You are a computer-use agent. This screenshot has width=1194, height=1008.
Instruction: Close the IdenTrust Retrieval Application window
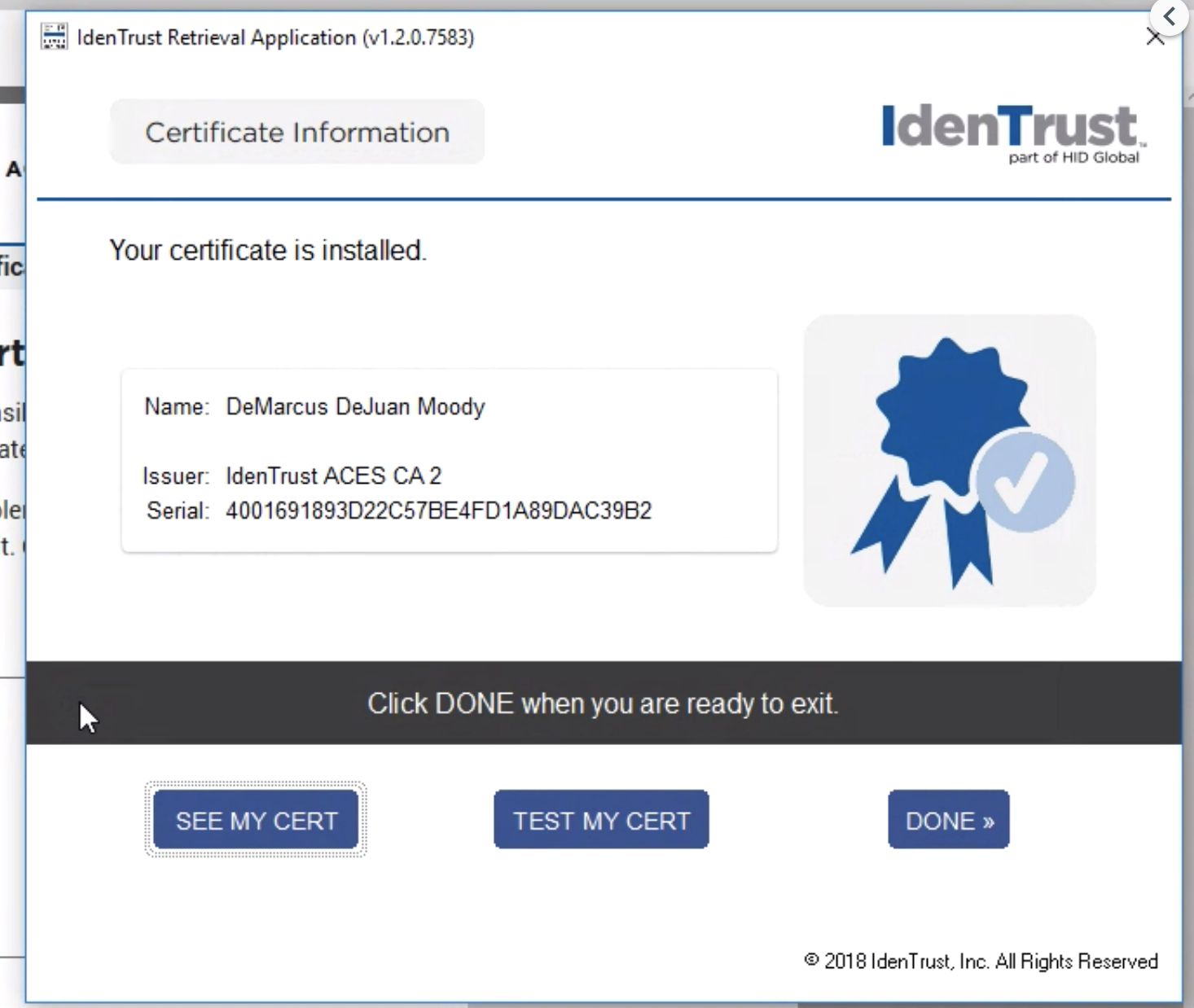[x=1155, y=37]
